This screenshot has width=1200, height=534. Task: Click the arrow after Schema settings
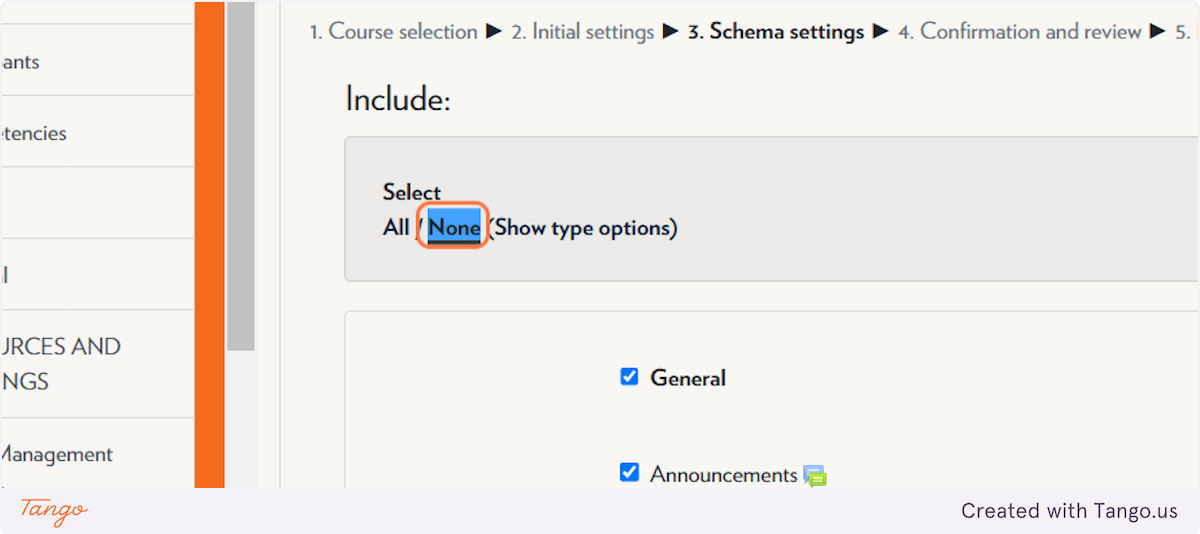[881, 31]
